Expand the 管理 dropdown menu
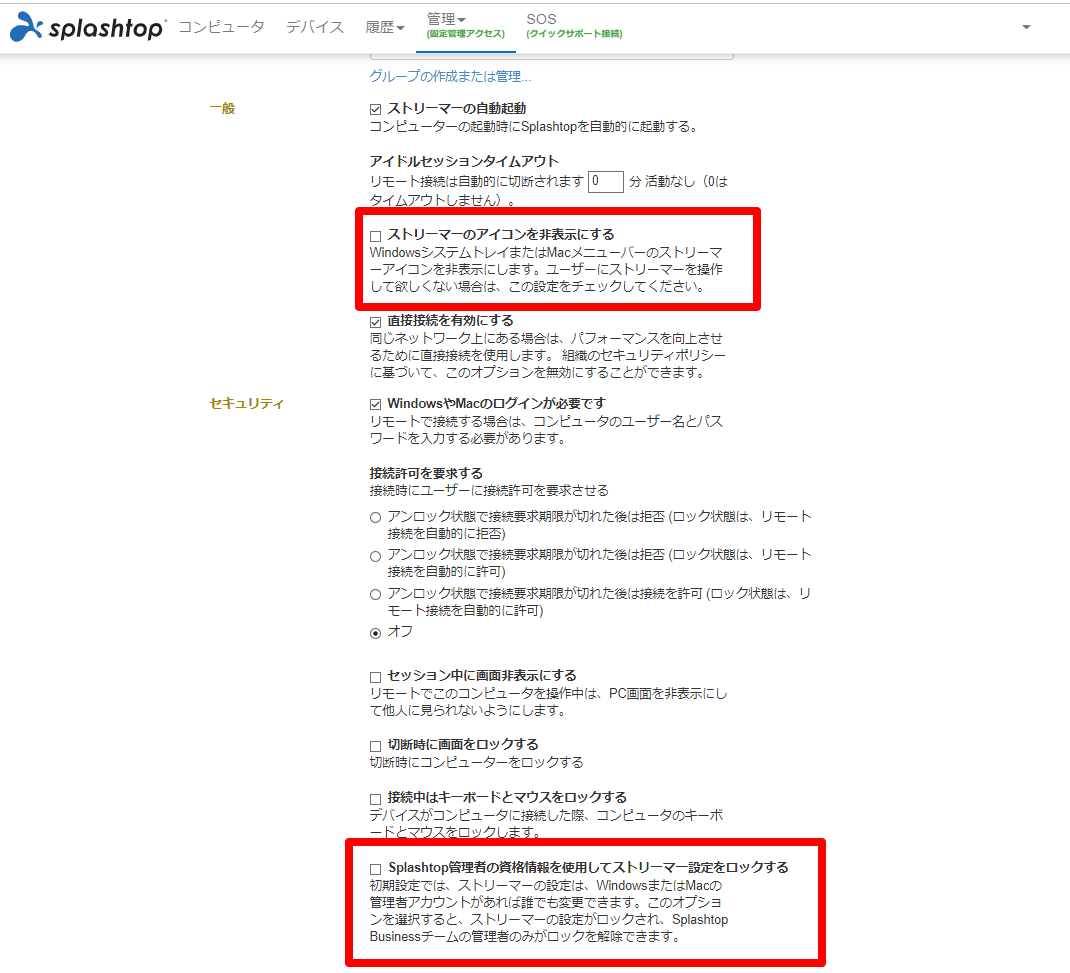Screen dimensions: 1070x973 click(x=465, y=26)
